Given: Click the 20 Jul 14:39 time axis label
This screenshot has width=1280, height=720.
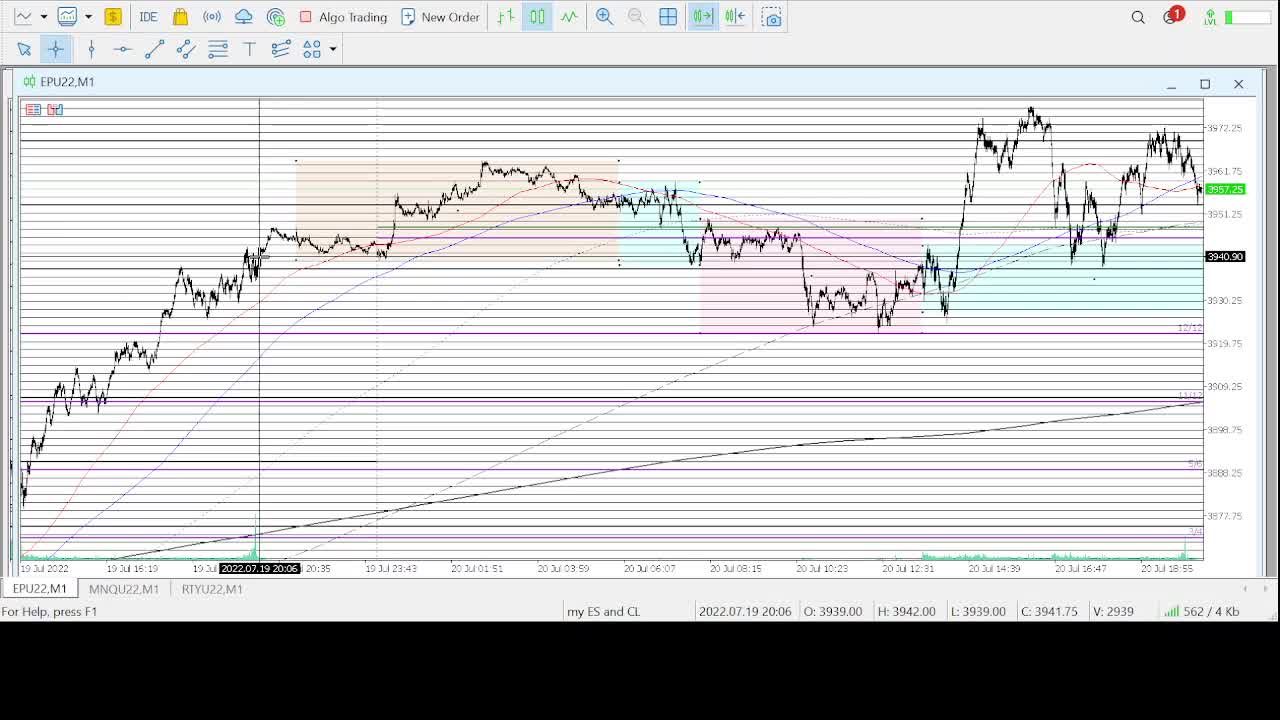Looking at the screenshot, I should point(994,568).
